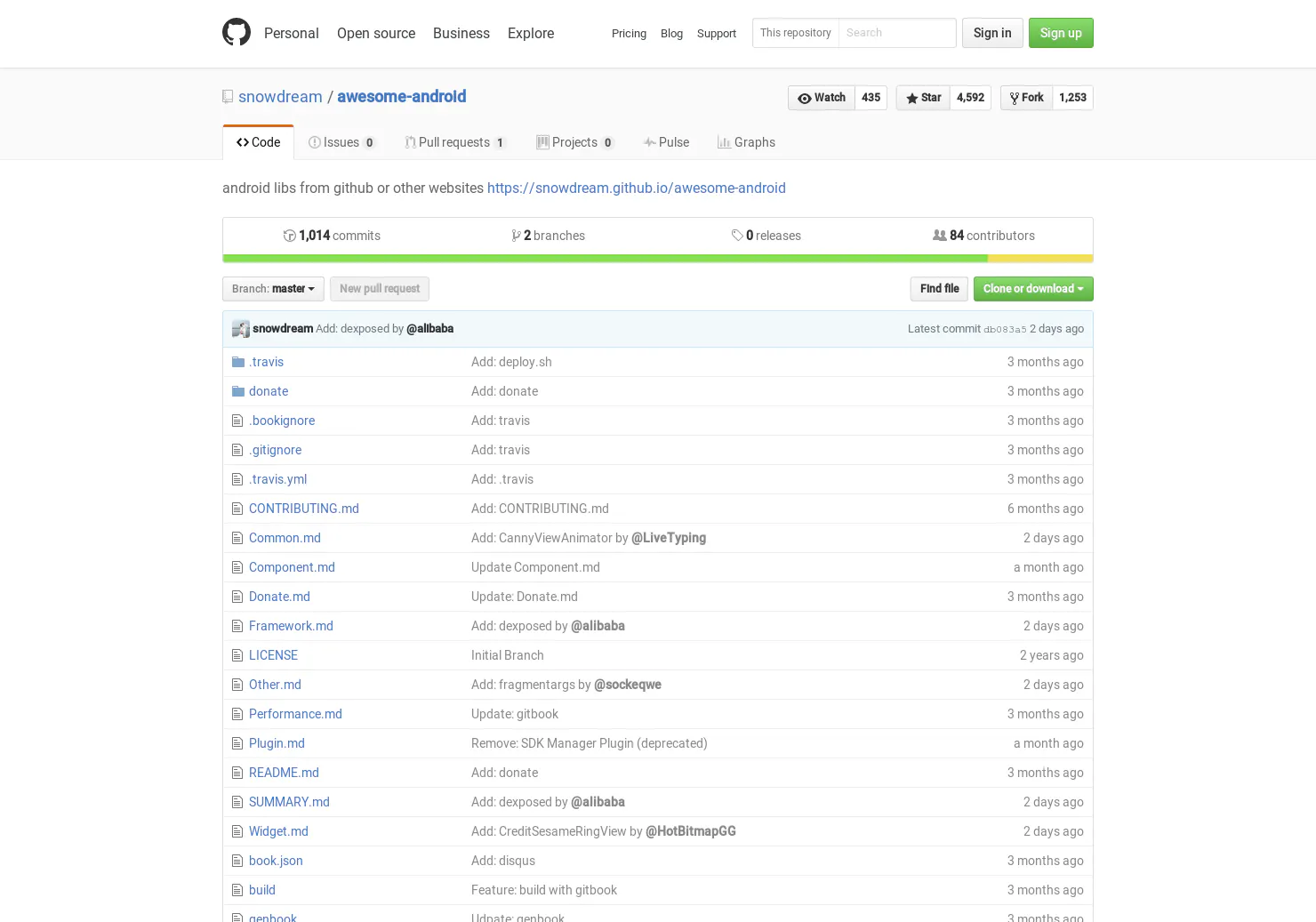Click the This repository search scope label
The width and height of the screenshot is (1316, 922).
(796, 33)
